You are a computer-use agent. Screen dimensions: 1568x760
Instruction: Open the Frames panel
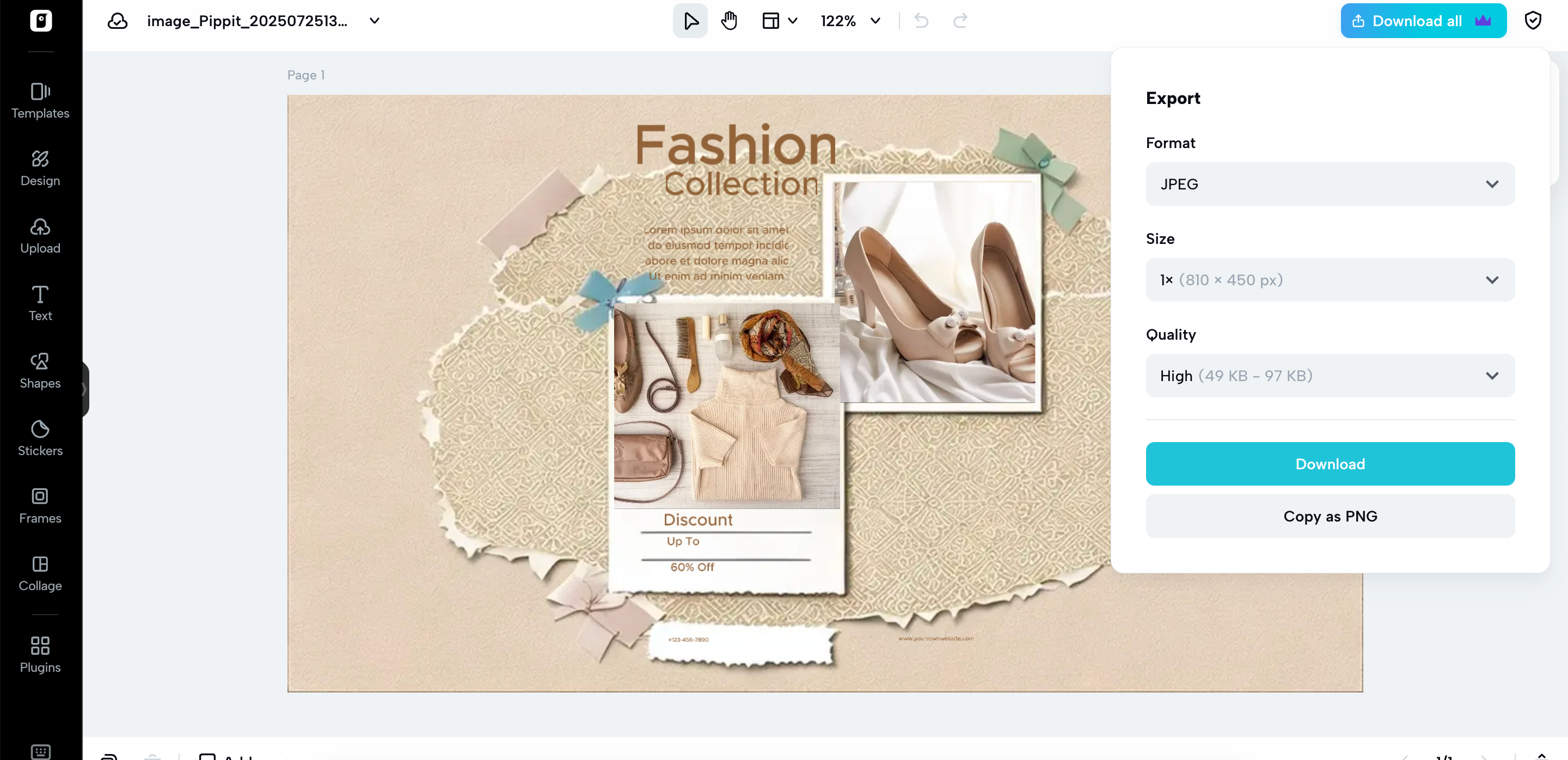pyautogui.click(x=40, y=506)
